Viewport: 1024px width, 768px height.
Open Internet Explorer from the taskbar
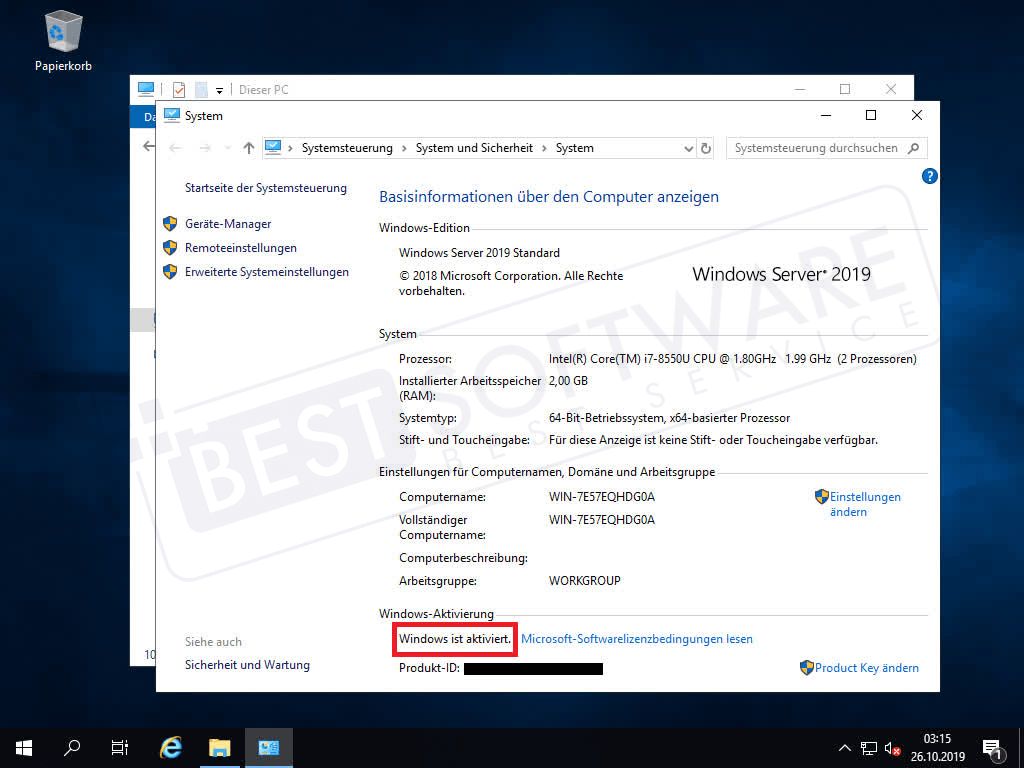click(170, 747)
